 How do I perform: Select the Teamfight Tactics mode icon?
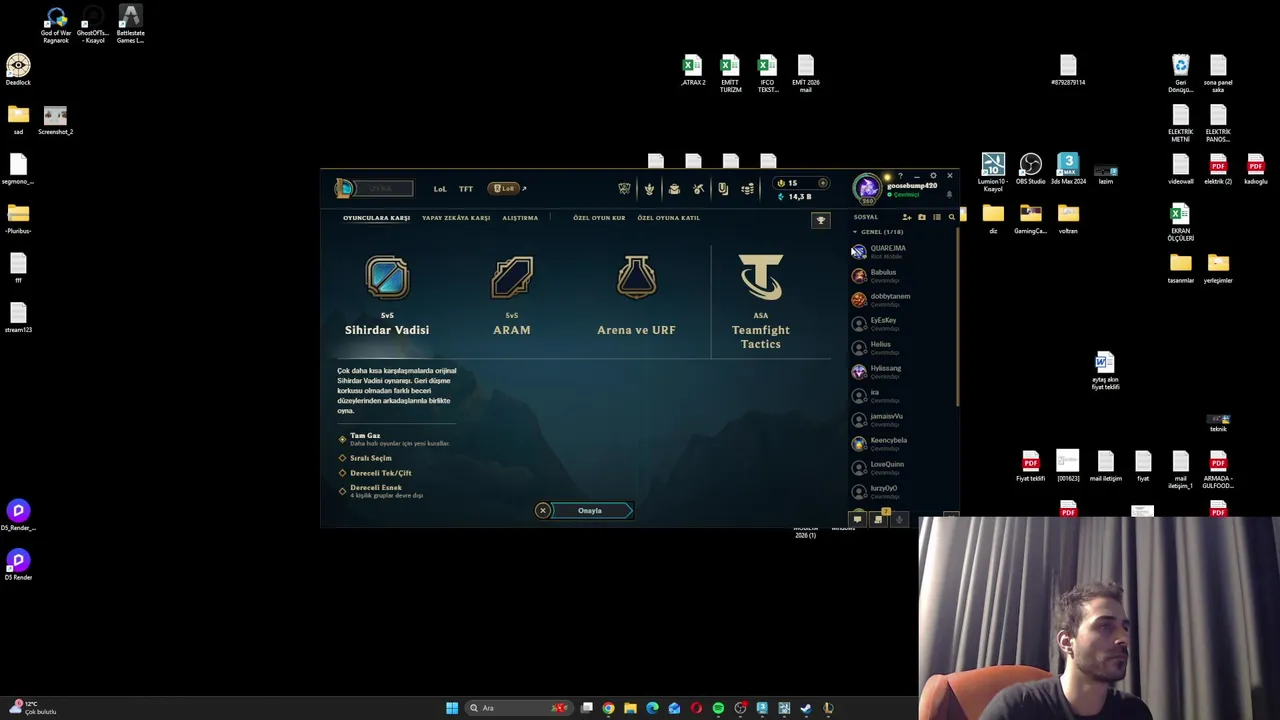(761, 277)
